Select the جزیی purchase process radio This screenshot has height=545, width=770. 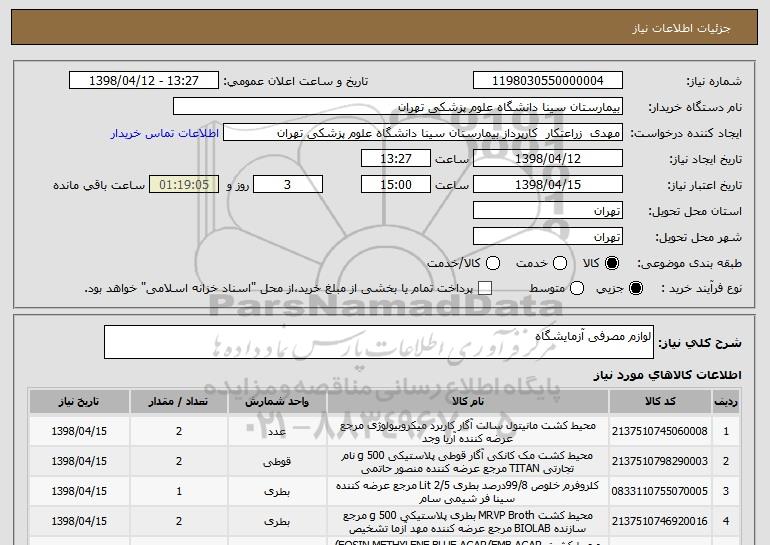[x=635, y=288]
